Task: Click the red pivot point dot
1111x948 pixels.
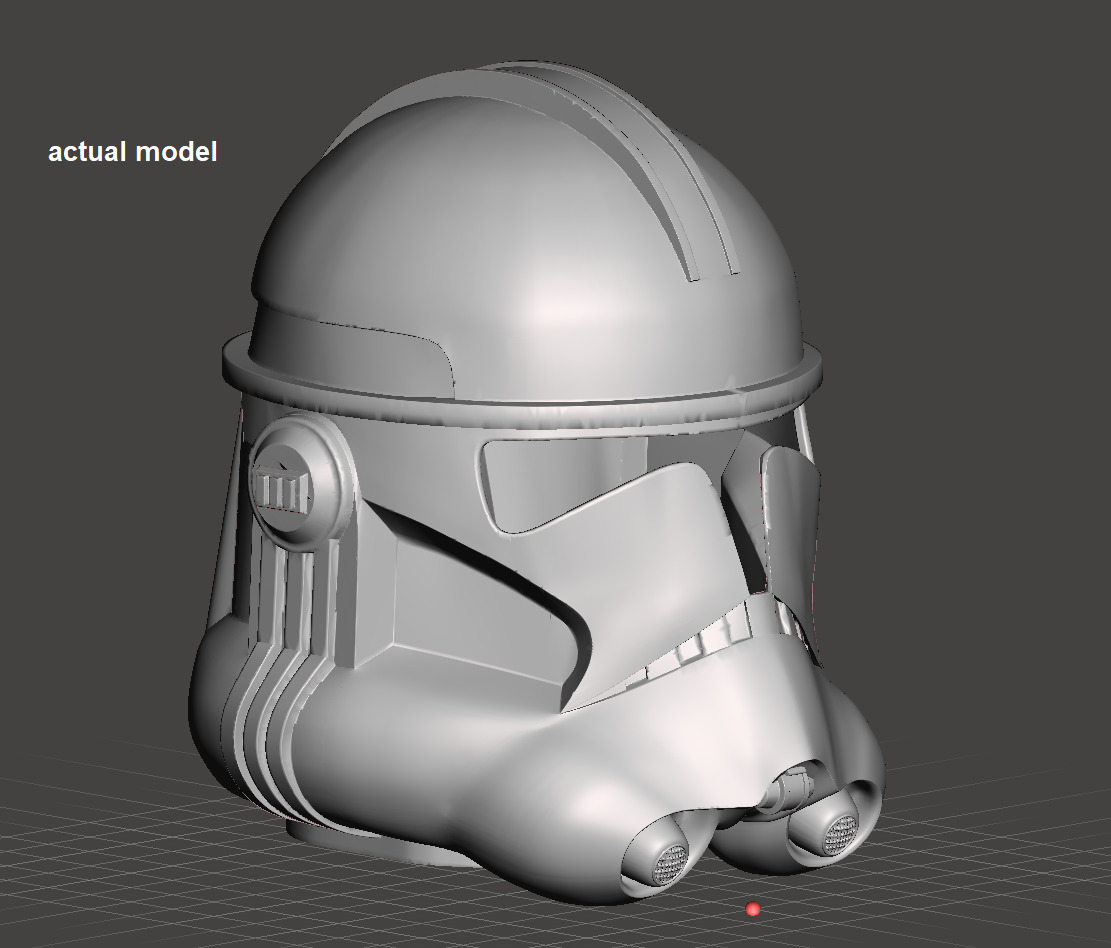Action: tap(753, 909)
